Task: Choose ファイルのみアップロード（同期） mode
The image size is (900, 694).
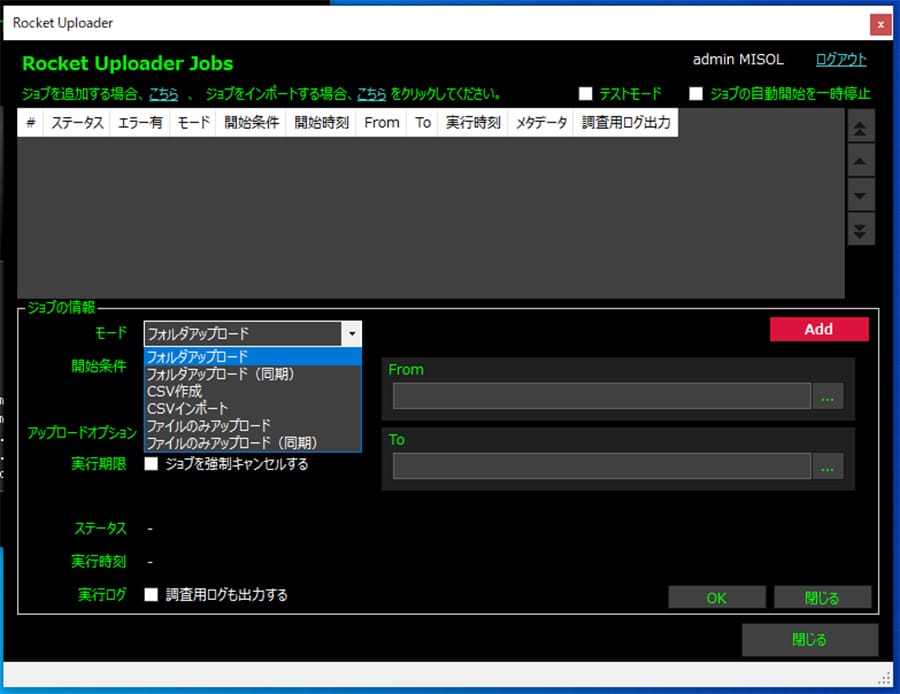Action: pyautogui.click(x=253, y=443)
